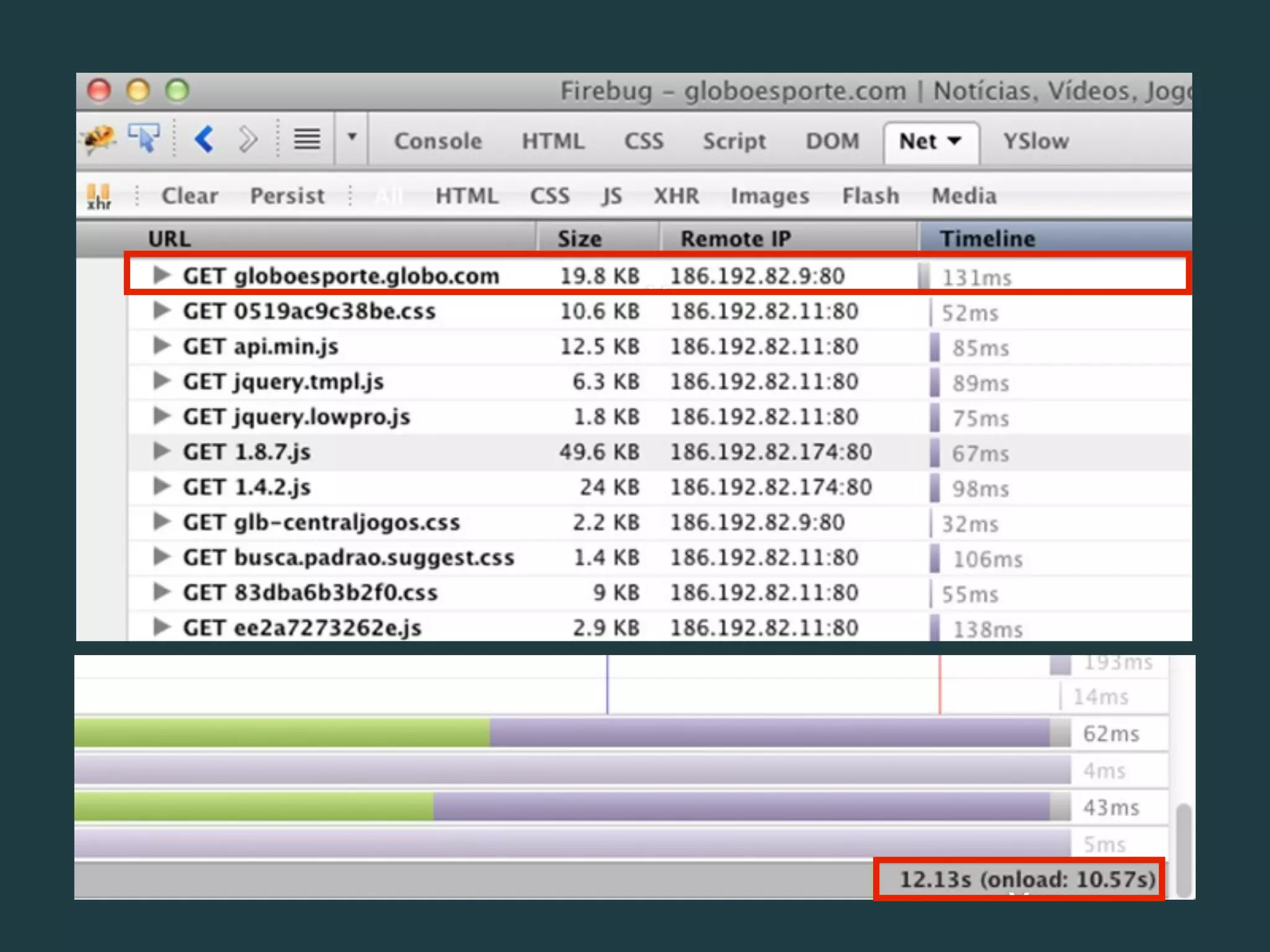Switch to the Console tab
The image size is (1270, 952).
tap(438, 141)
